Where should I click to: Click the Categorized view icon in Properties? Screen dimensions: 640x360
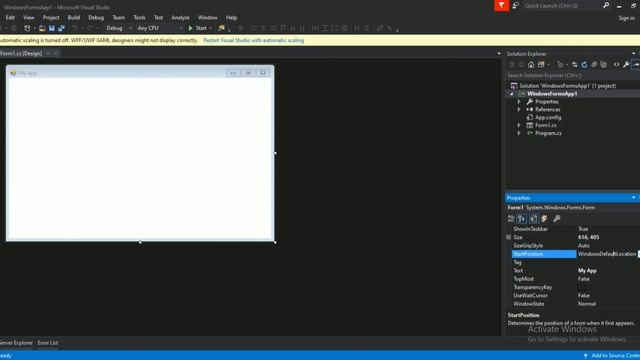(x=511, y=219)
